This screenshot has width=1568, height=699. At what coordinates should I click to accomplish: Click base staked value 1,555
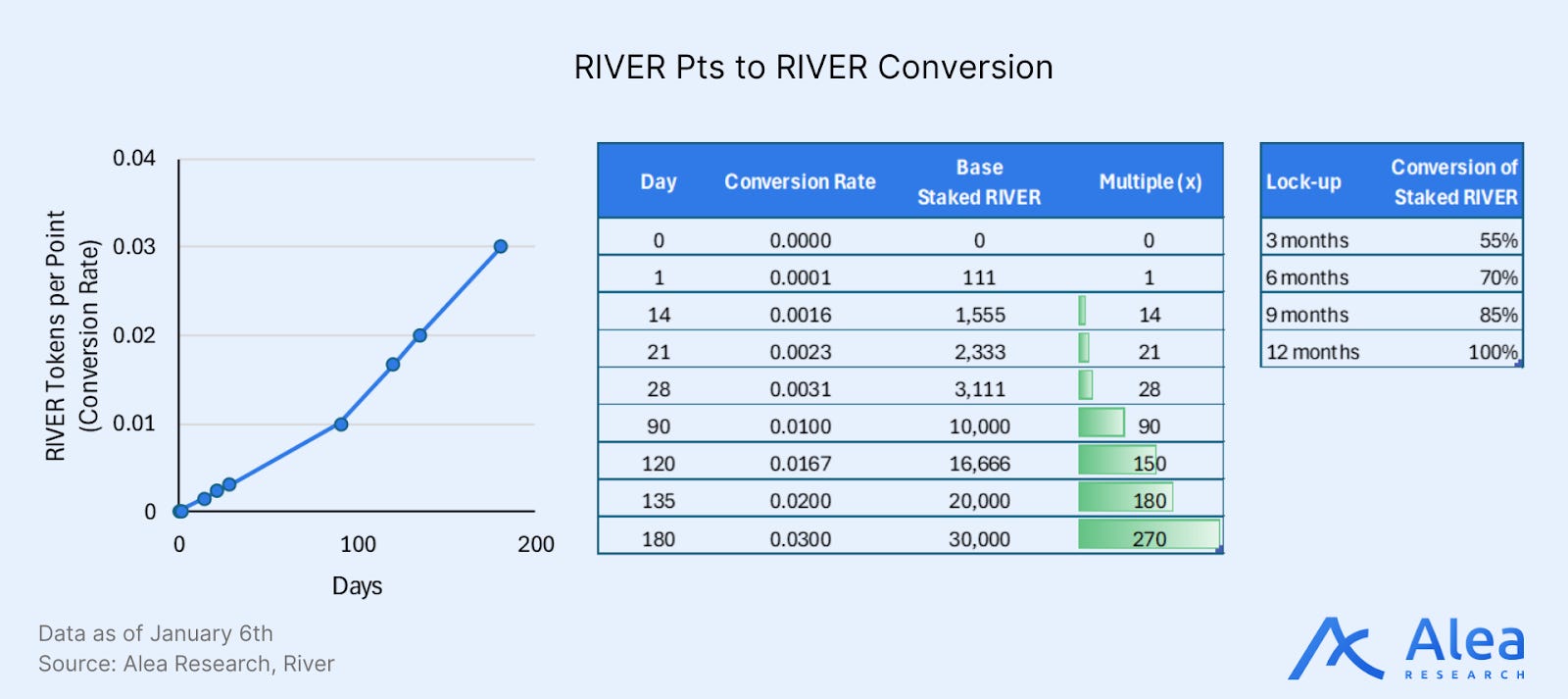980,315
